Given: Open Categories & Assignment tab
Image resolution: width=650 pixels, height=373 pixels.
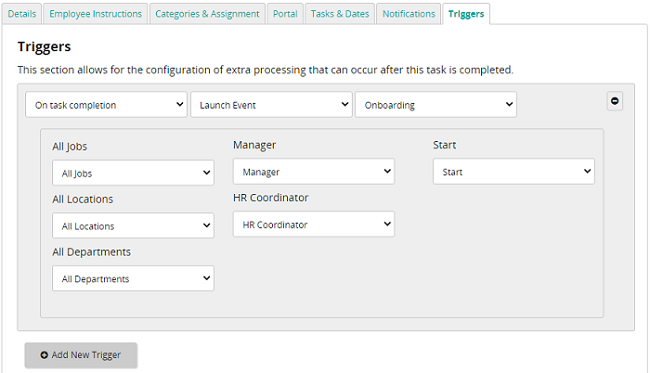Looking at the screenshot, I should click(x=207, y=14).
